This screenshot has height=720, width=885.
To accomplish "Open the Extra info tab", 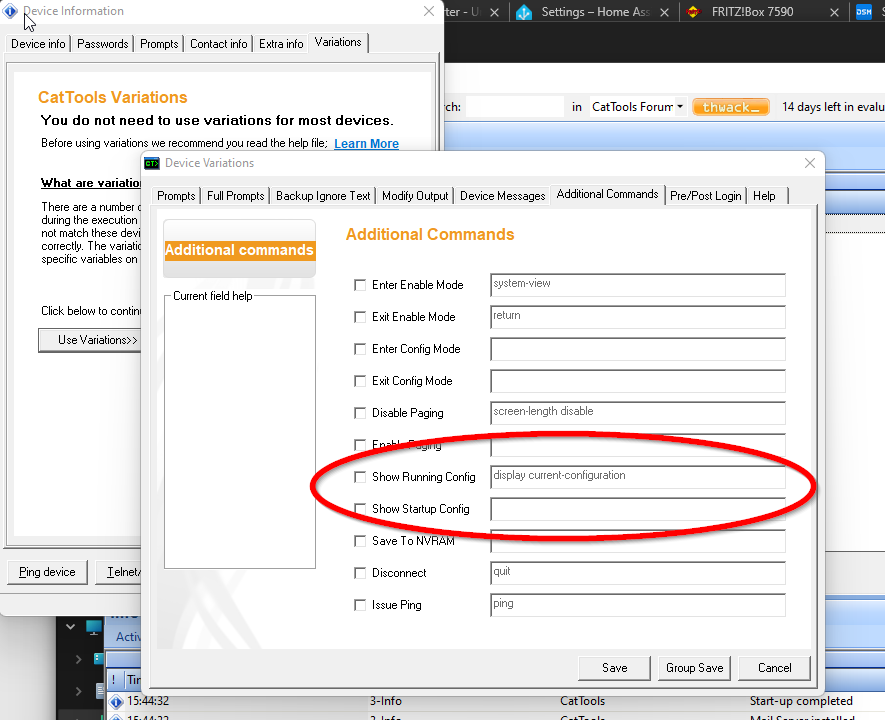I will click(281, 44).
